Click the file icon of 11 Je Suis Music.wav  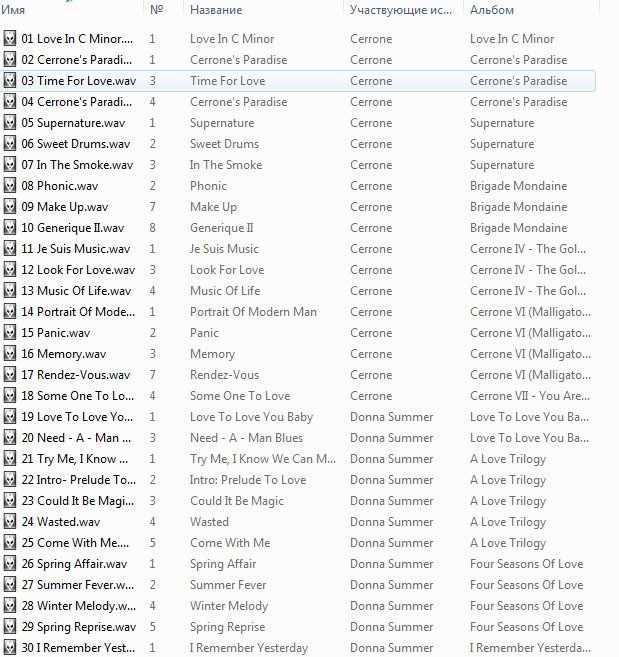click(10, 248)
